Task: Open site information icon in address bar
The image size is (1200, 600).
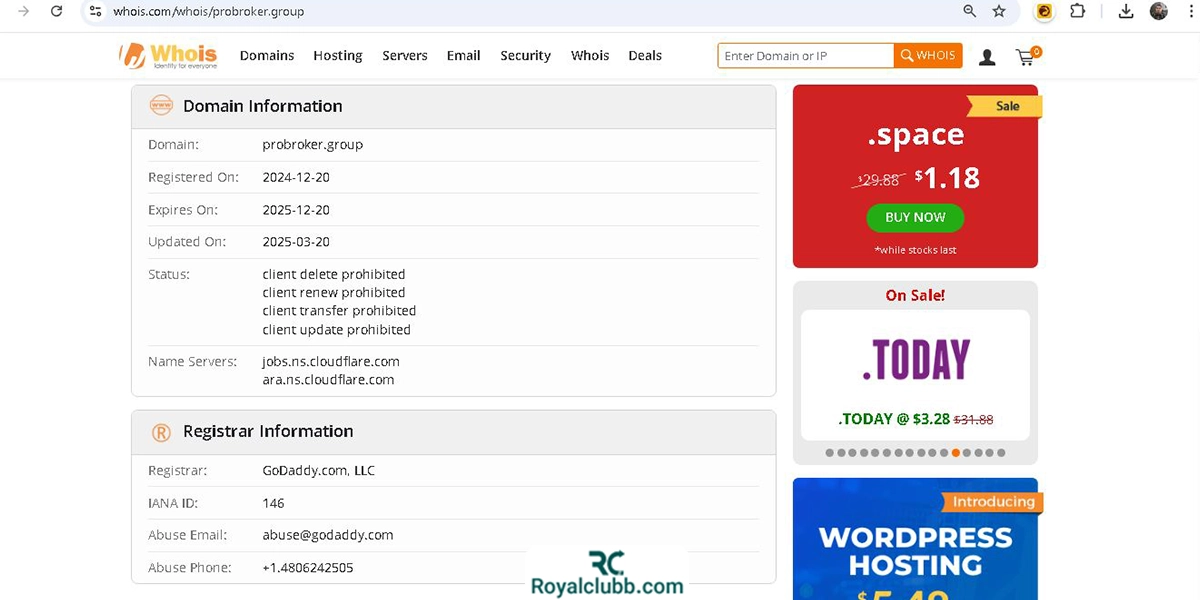Action: (x=95, y=11)
